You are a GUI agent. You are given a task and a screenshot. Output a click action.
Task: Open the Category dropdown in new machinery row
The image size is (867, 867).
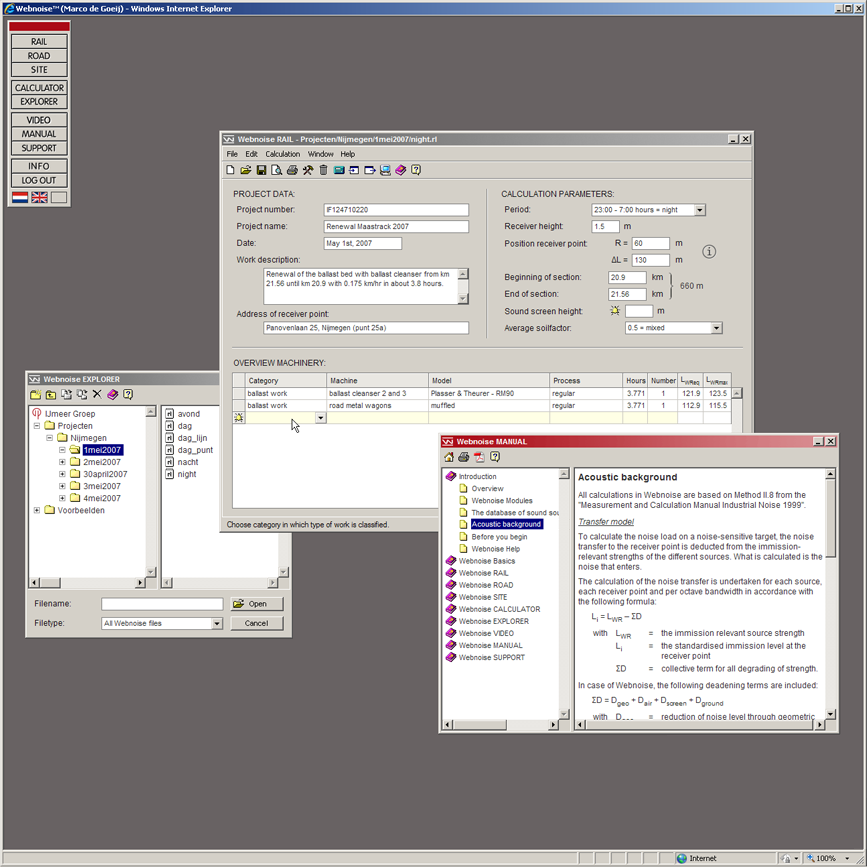click(321, 418)
